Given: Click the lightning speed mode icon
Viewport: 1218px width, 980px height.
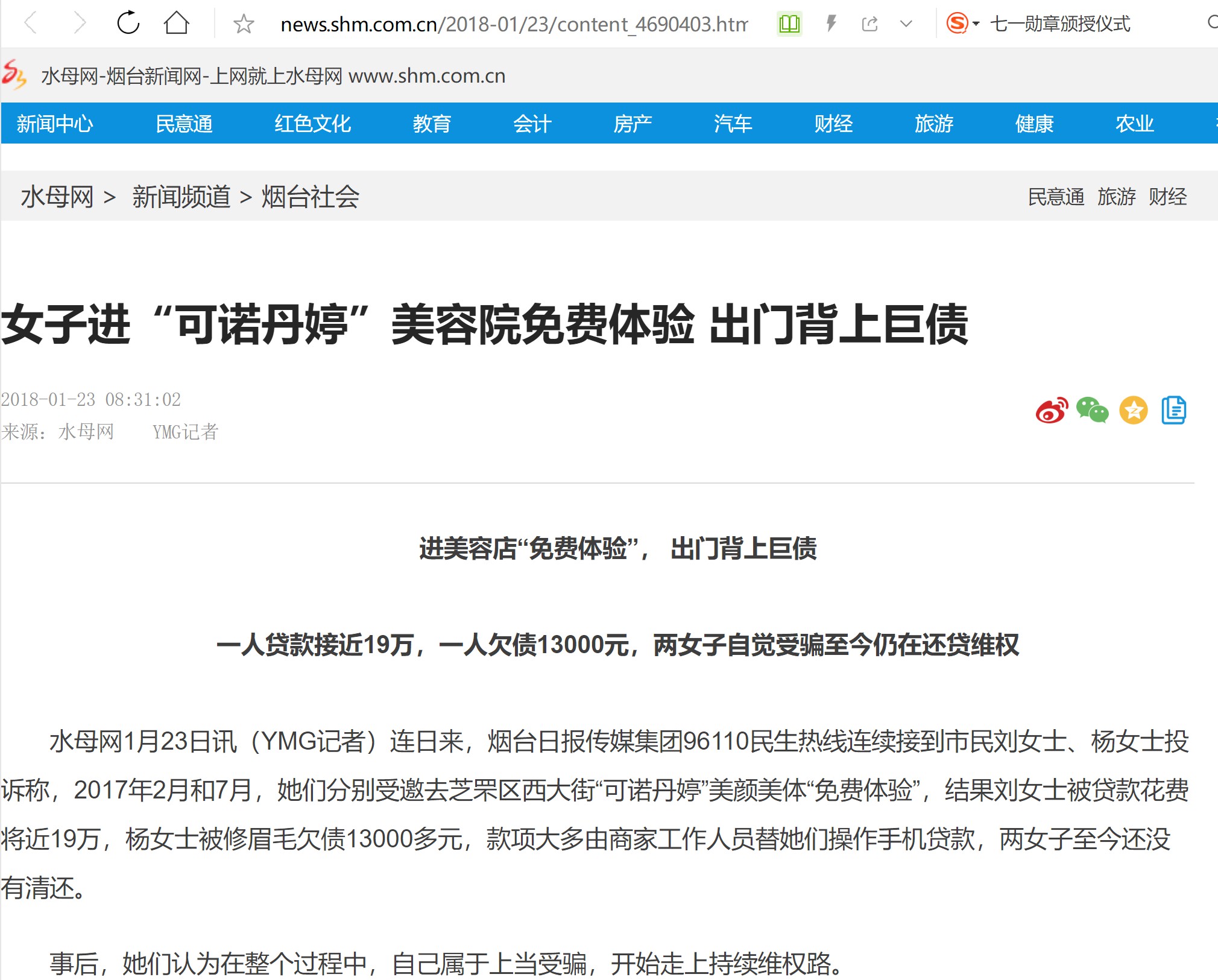Looking at the screenshot, I should tap(831, 24).
